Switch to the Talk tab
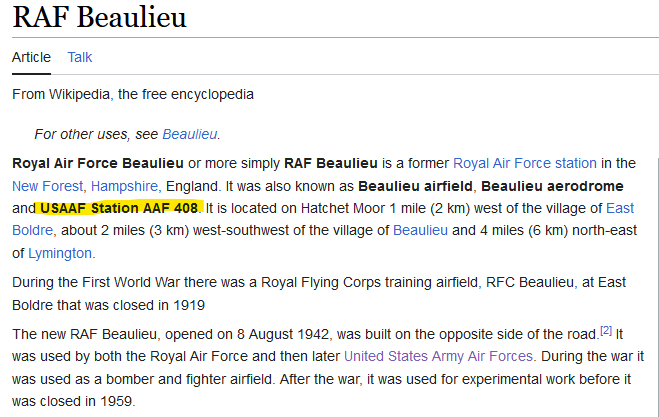659x417 pixels. click(80, 57)
